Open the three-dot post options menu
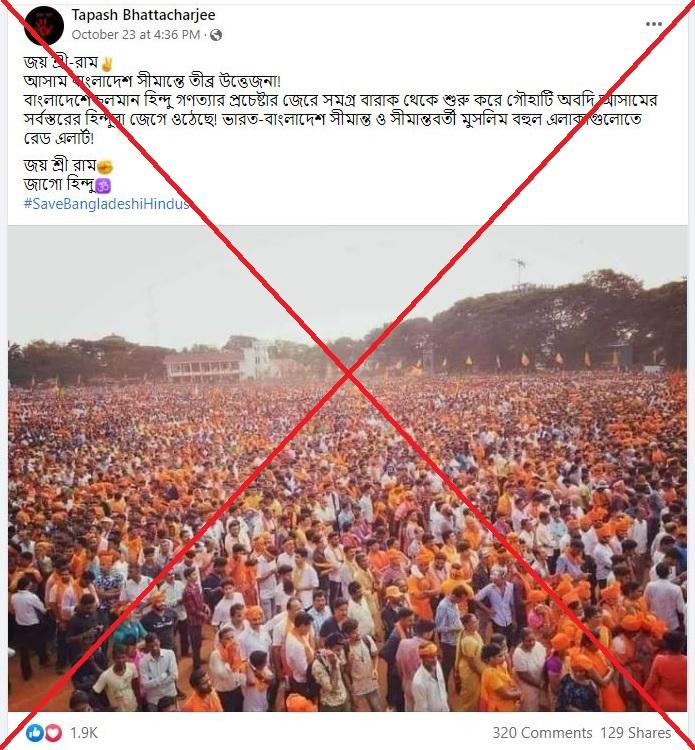The height and width of the screenshot is (750, 695). (654, 24)
